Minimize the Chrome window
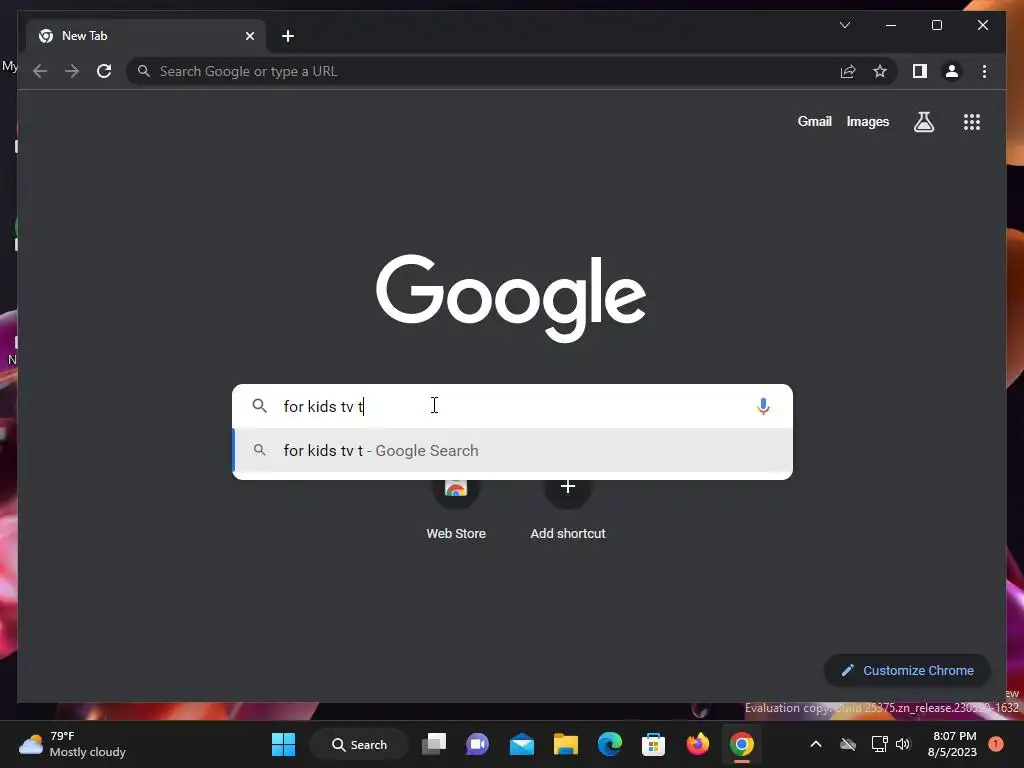Viewport: 1024px width, 768px height. click(891, 25)
